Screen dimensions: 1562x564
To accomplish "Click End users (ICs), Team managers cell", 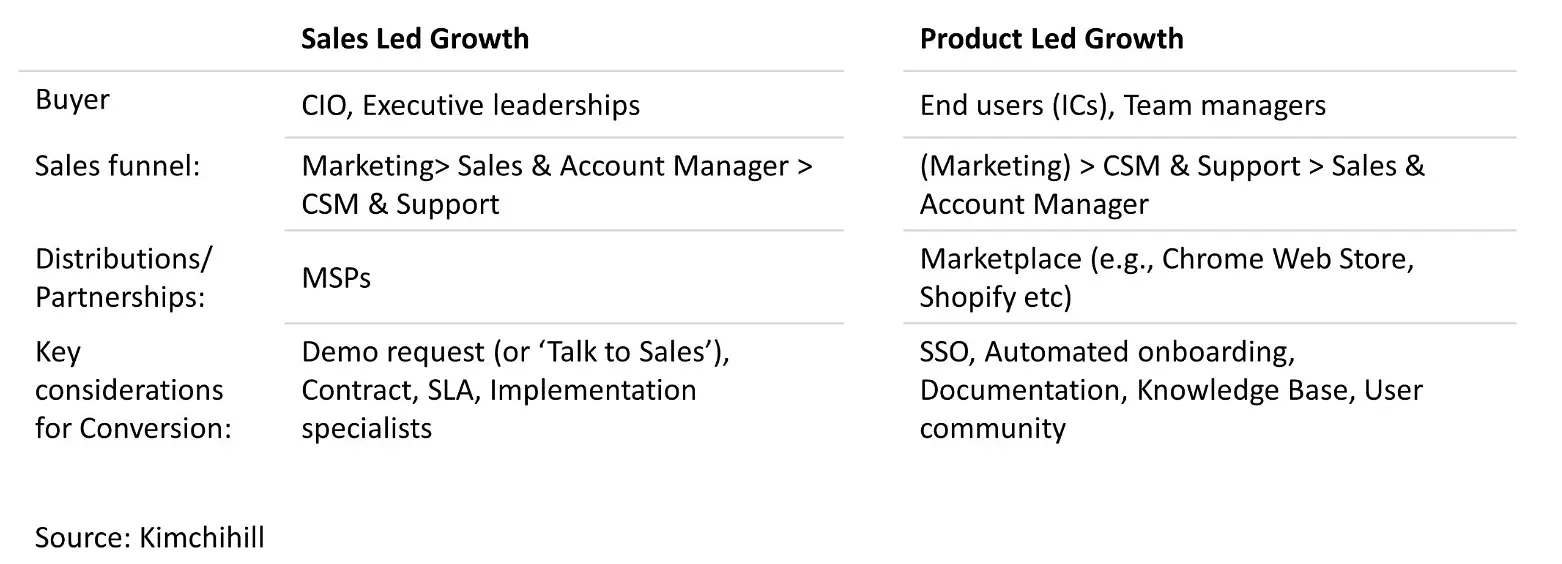I will [x=1122, y=105].
